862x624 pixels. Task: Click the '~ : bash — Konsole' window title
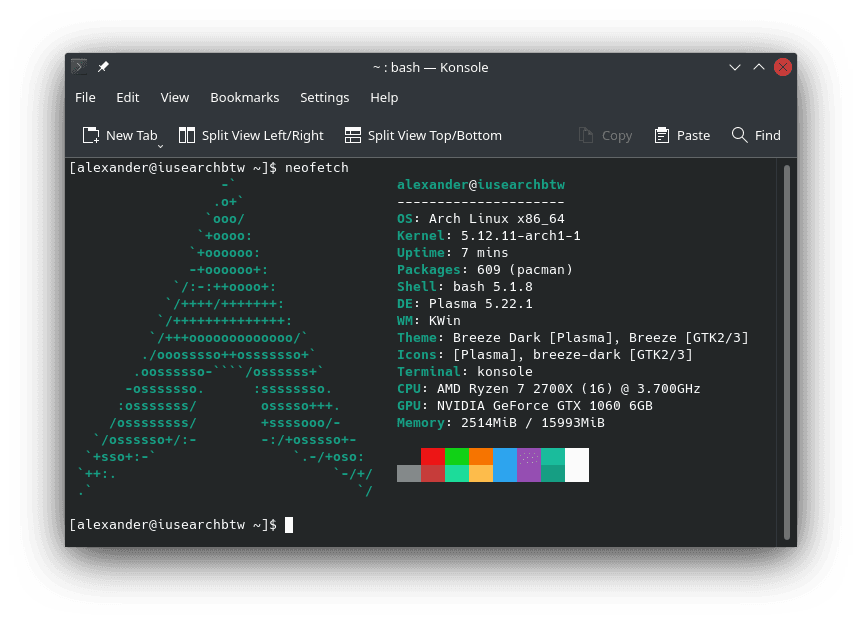point(430,67)
